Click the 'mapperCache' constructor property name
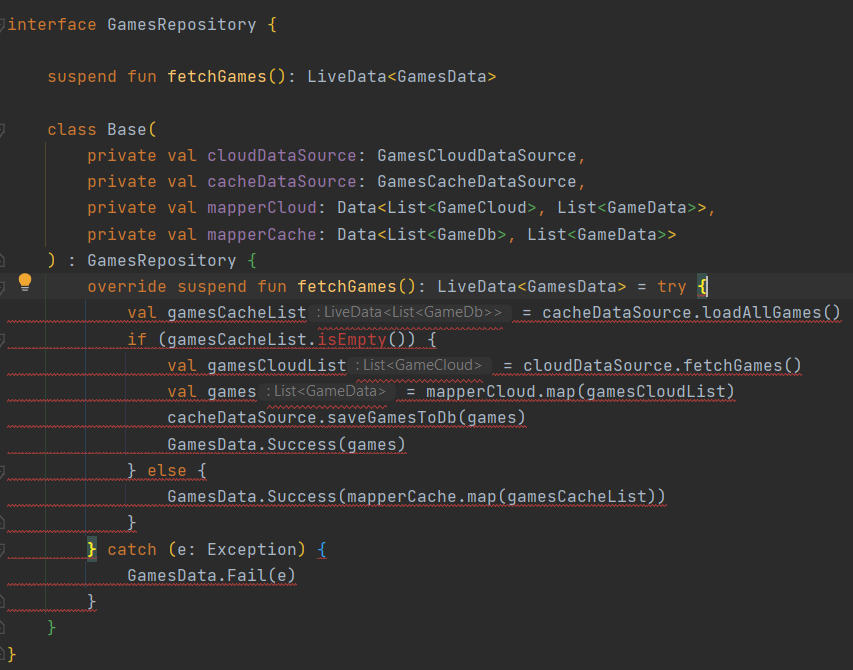The width and height of the screenshot is (853, 670). pyautogui.click(x=262, y=234)
